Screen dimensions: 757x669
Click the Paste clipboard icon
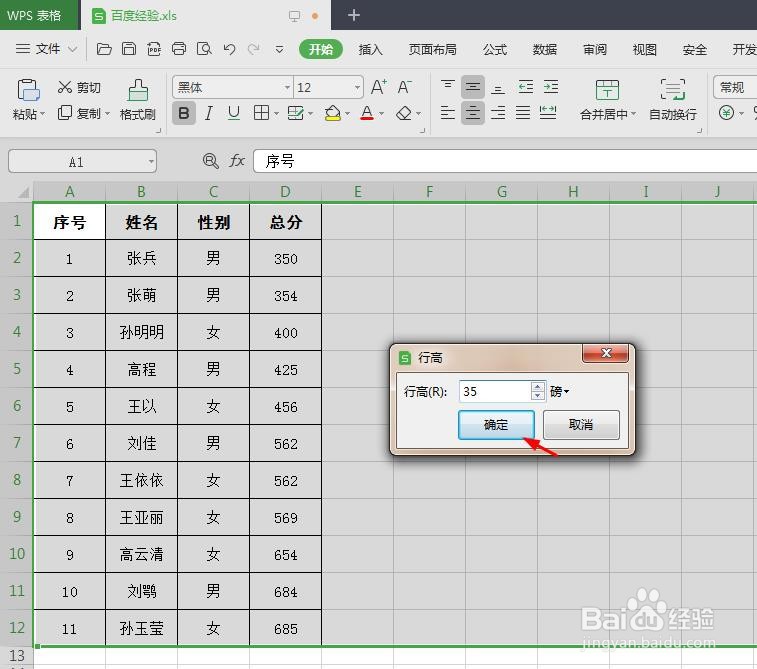coord(28,90)
